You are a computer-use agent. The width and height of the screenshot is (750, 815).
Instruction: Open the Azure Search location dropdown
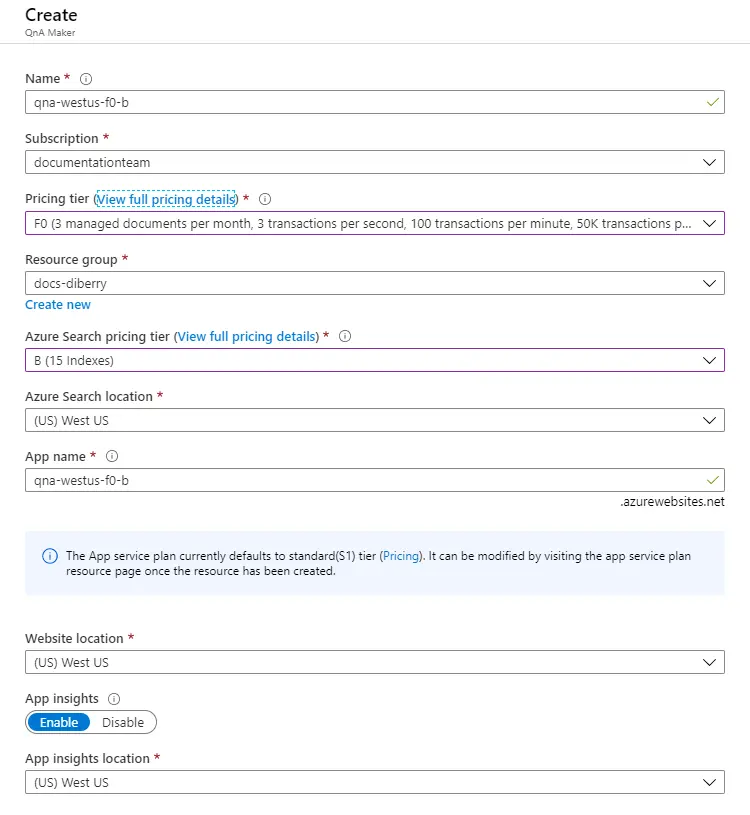point(374,420)
